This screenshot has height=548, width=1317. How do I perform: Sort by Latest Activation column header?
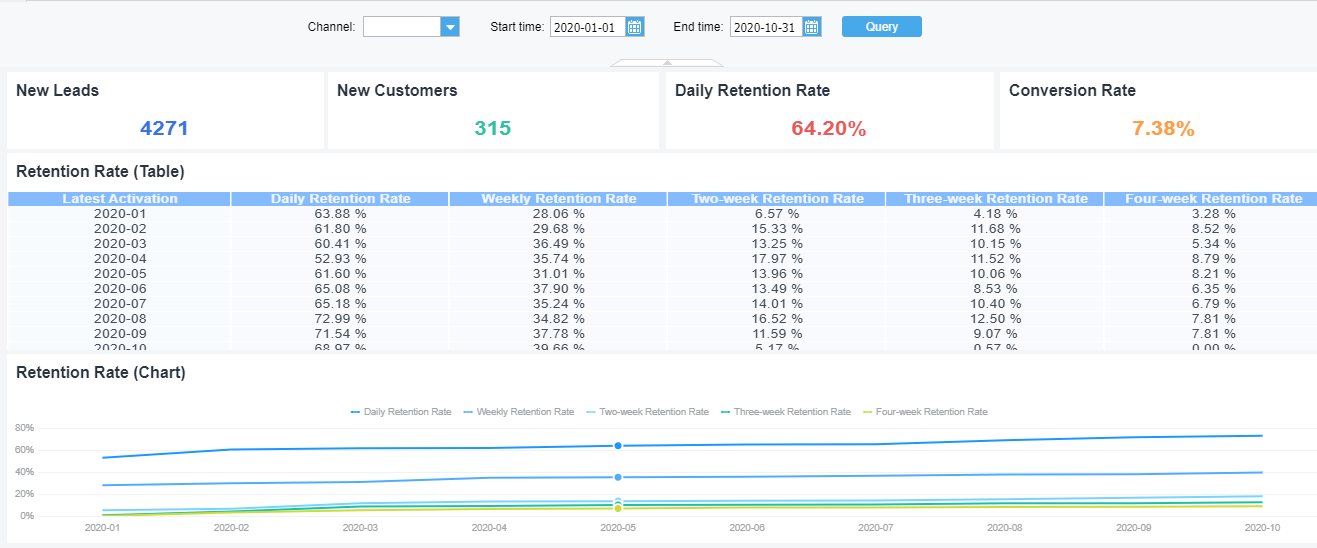pos(120,199)
